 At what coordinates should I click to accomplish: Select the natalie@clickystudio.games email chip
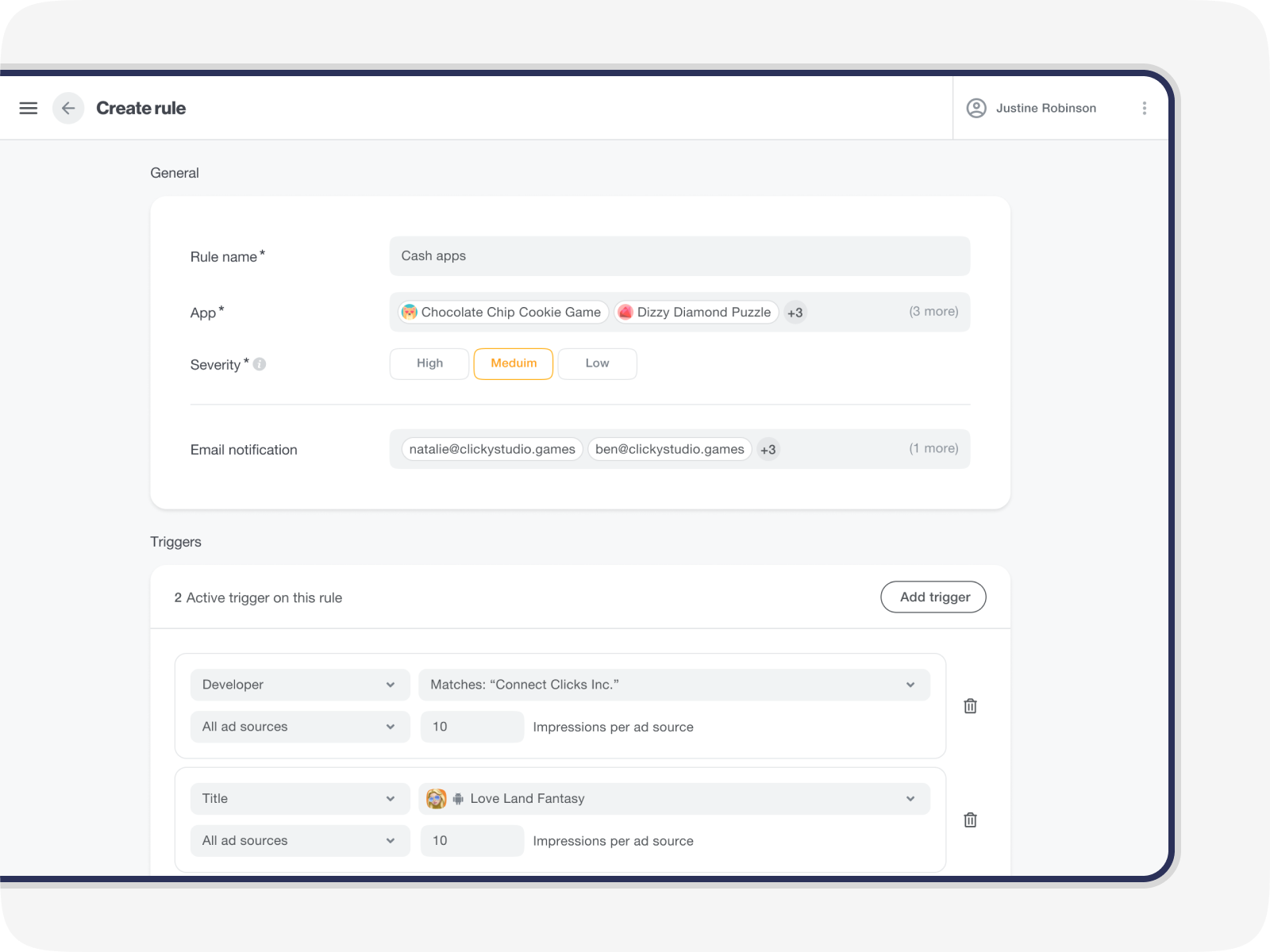coord(492,449)
